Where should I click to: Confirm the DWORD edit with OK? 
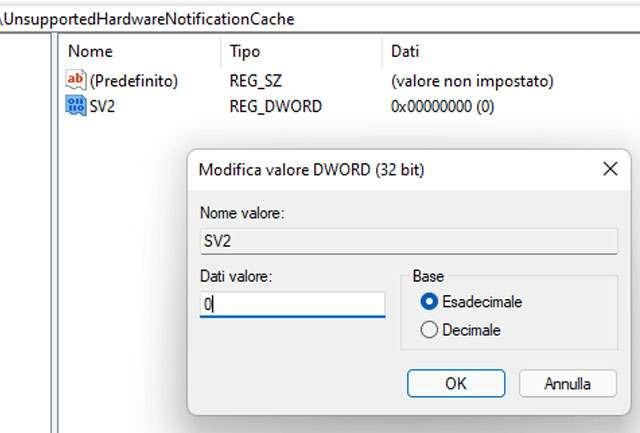coord(456,383)
